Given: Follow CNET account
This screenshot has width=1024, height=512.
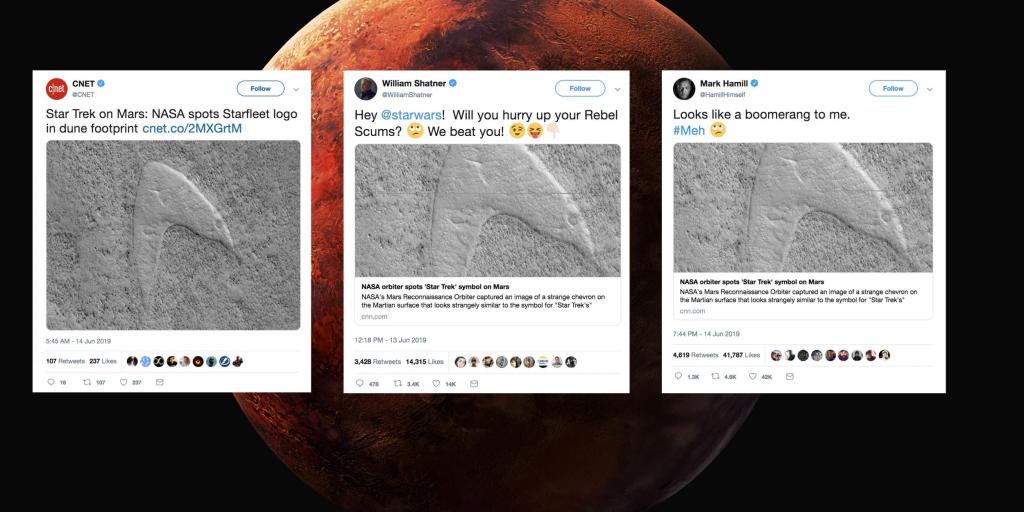Looking at the screenshot, I should [261, 88].
